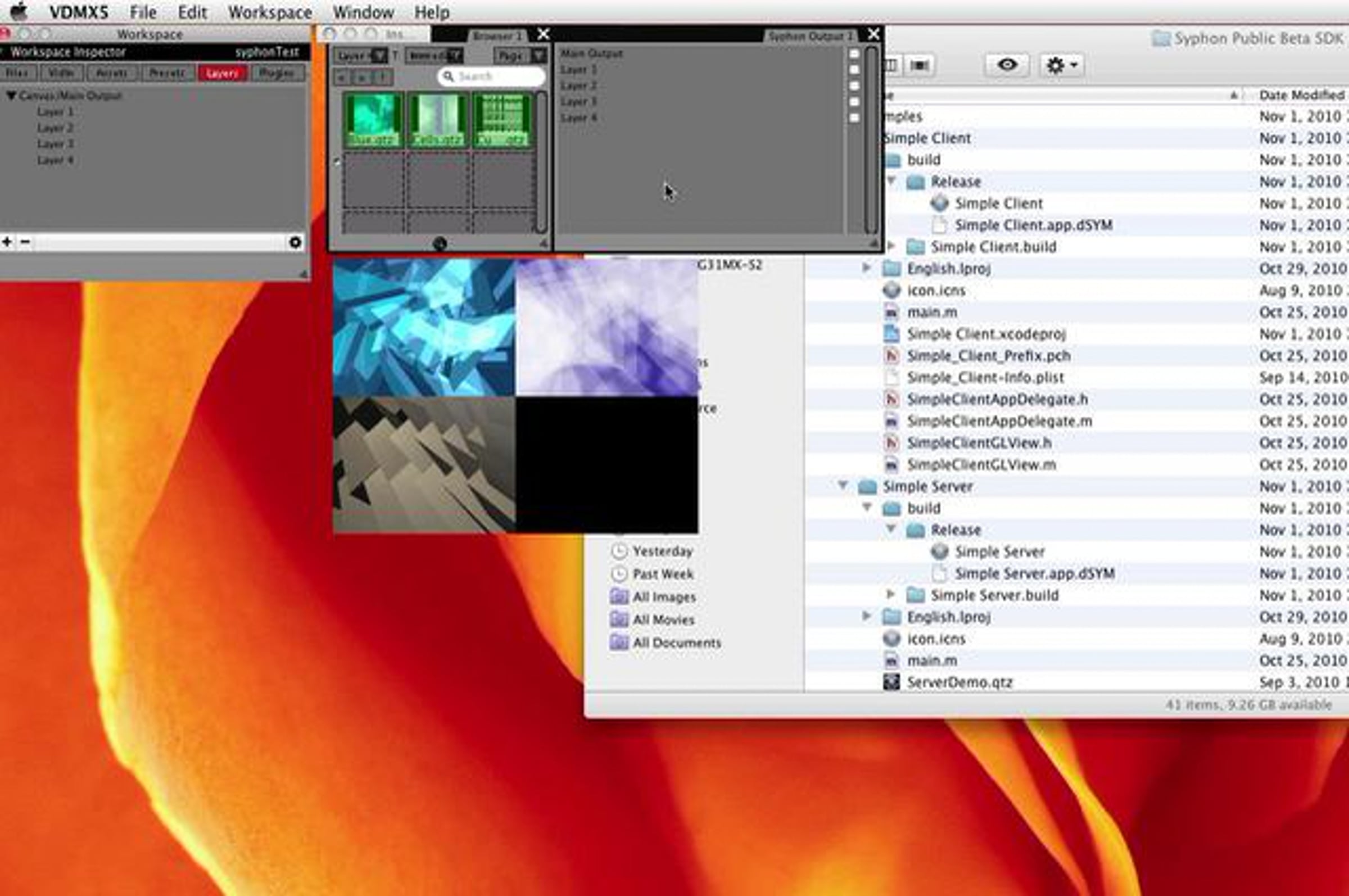Go to previous page in Browser 1
This screenshot has height=896, width=1349.
point(341,76)
